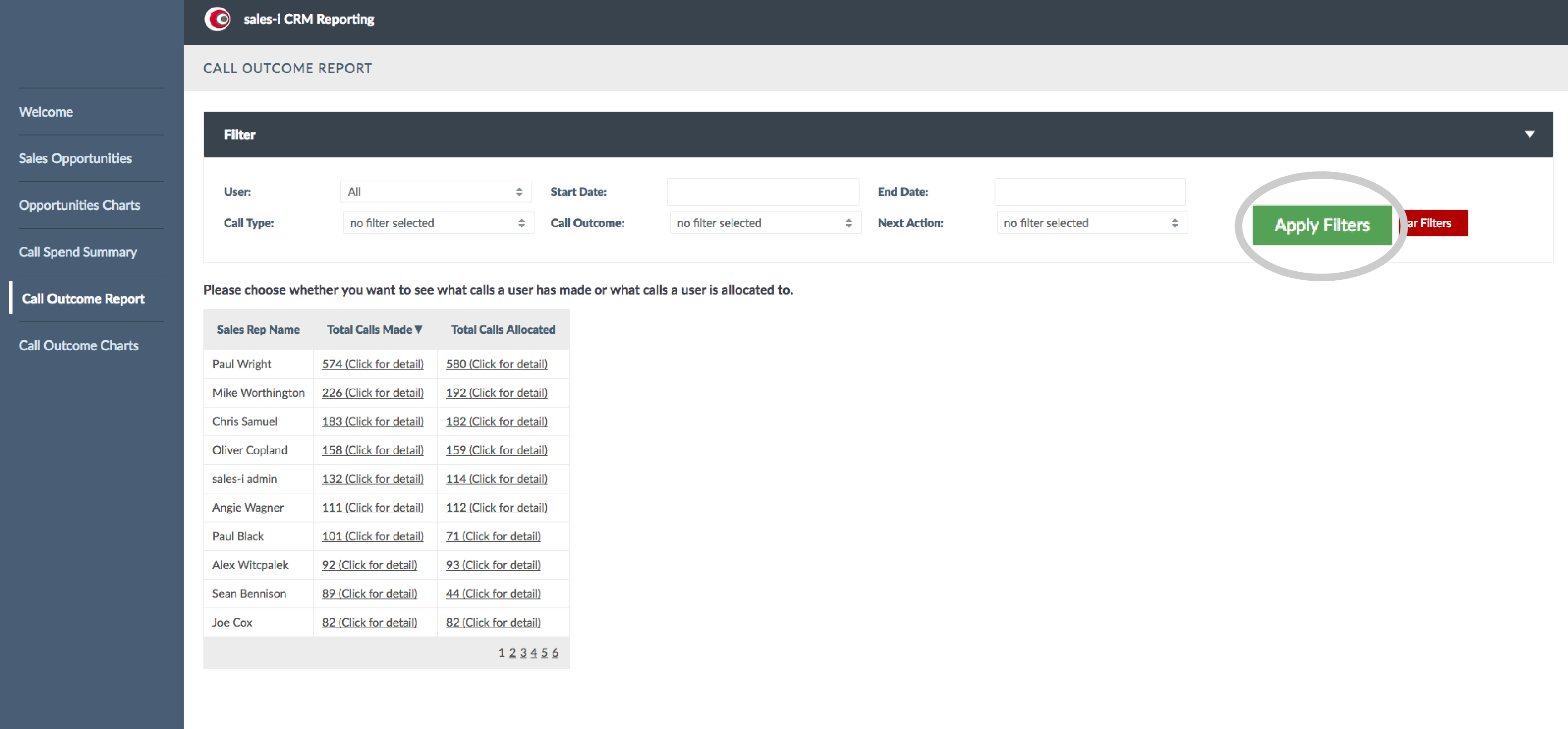Open Oliver Copland's 159 calls allocated detail
Screen dimensions: 1568x729
coord(497,450)
